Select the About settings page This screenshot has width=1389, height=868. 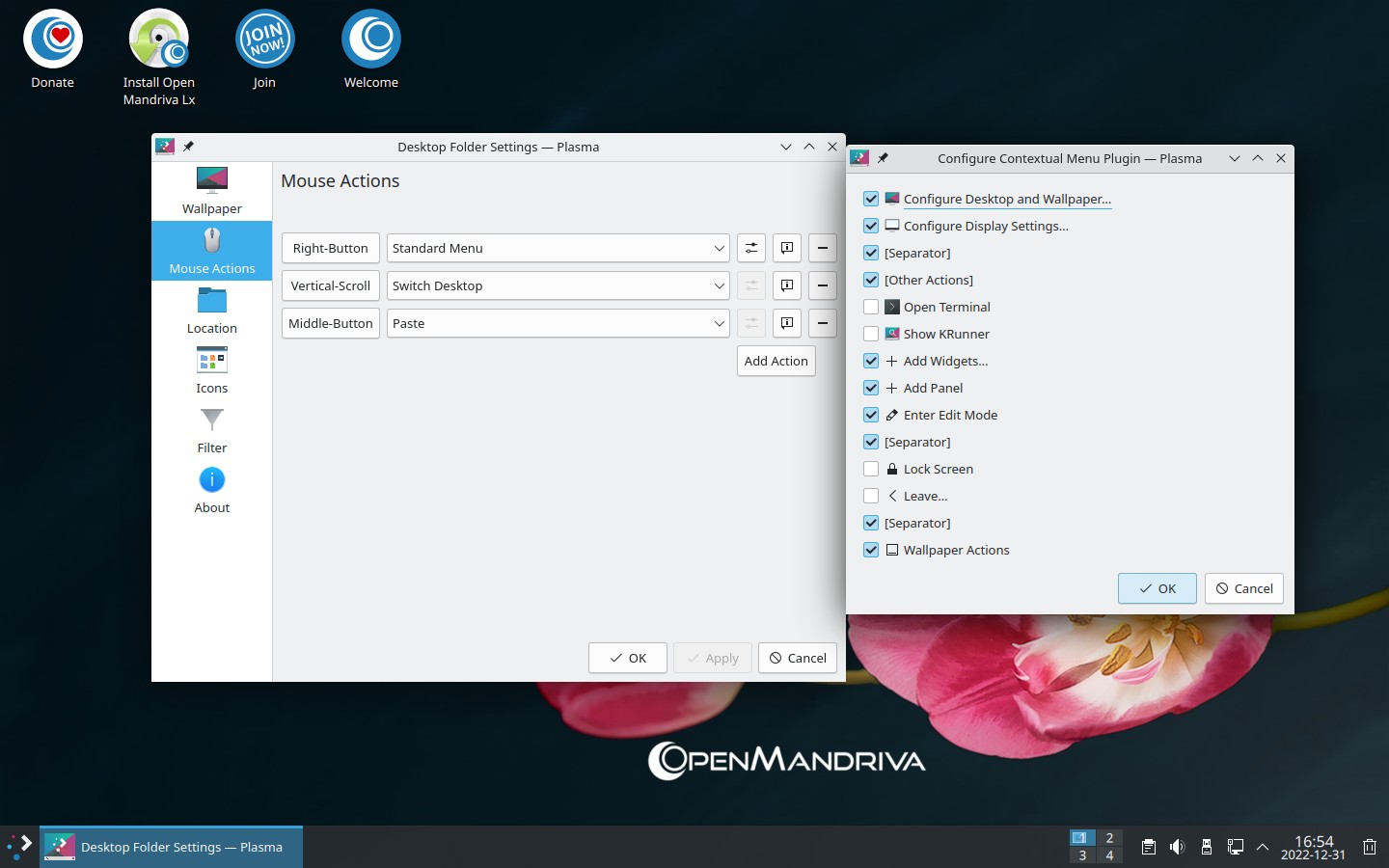[x=212, y=490]
